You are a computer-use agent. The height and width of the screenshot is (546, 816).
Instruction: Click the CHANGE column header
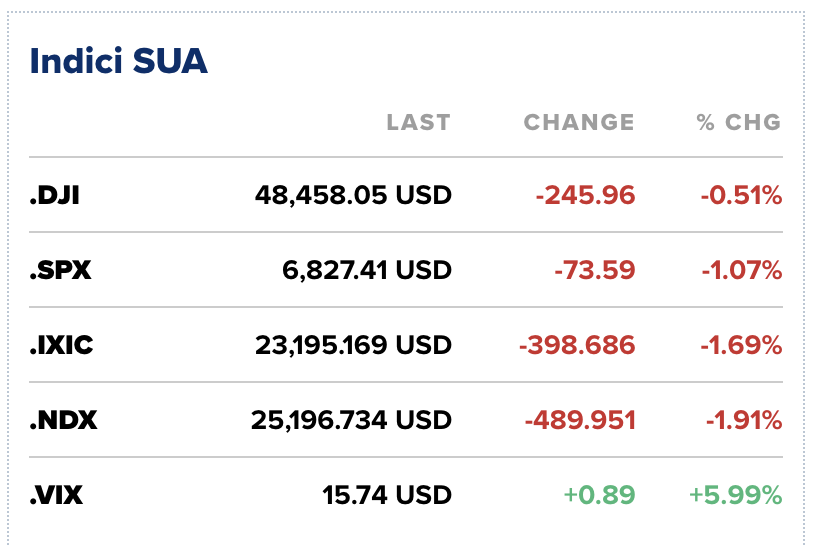579,123
